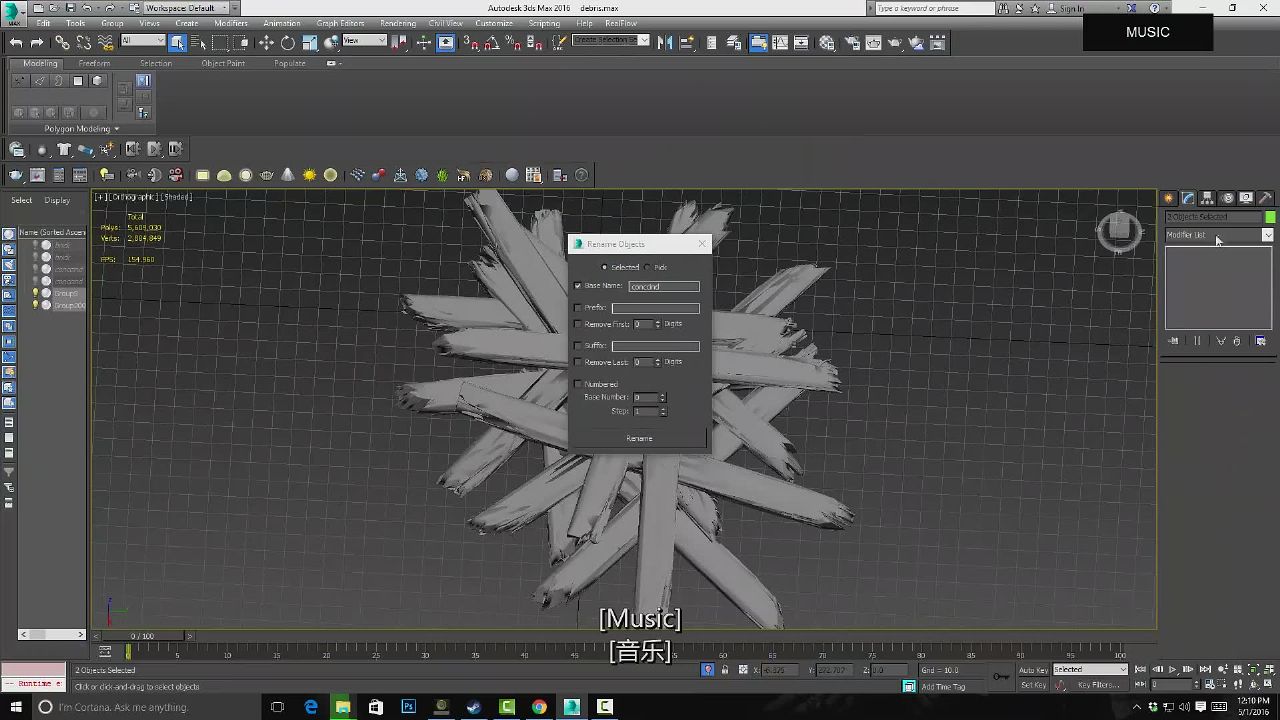Click the object color swatch in command panel
1280x720 pixels.
(x=1270, y=217)
